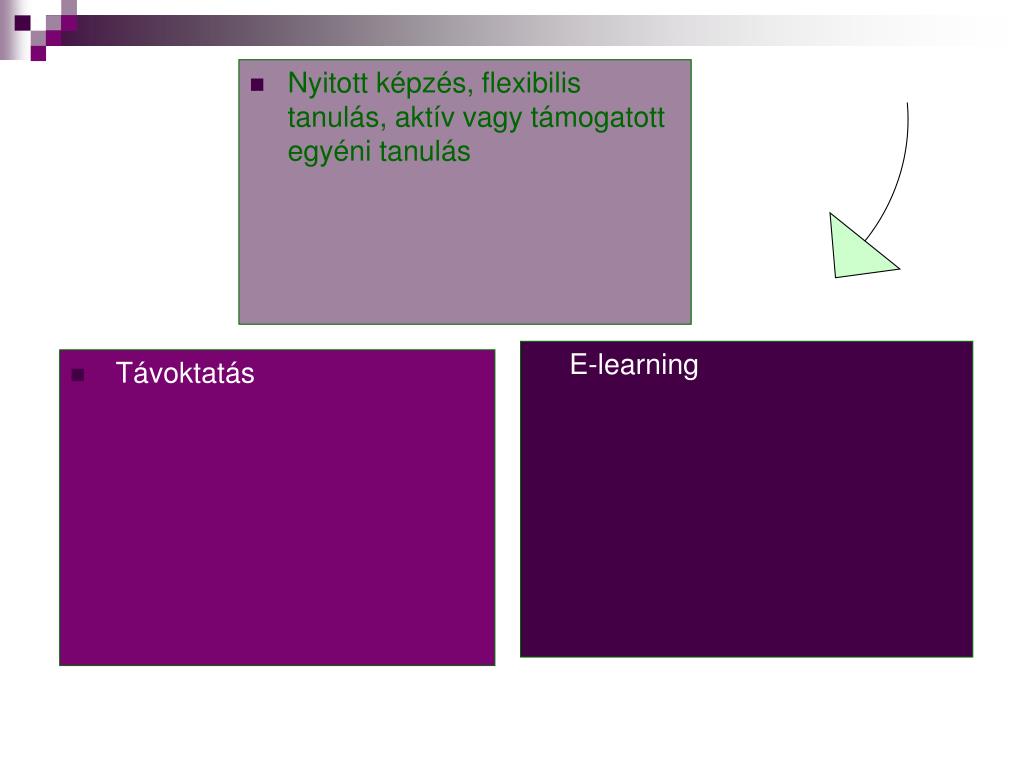Click the text "Nyitott képzés, flexibilis"
This screenshot has width=1024, height=768.
click(434, 84)
